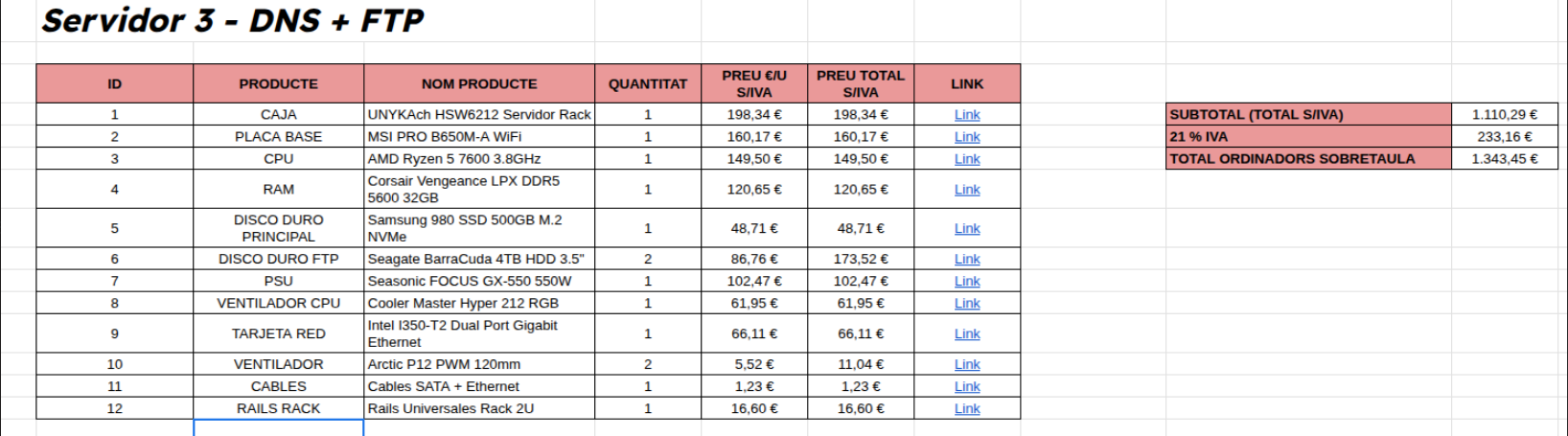Select the 21 % IVA label cell
1568x436 pixels.
coord(1308,136)
